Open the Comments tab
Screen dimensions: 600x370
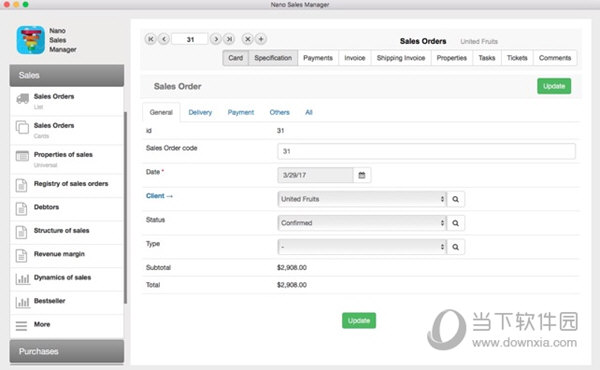[555, 58]
